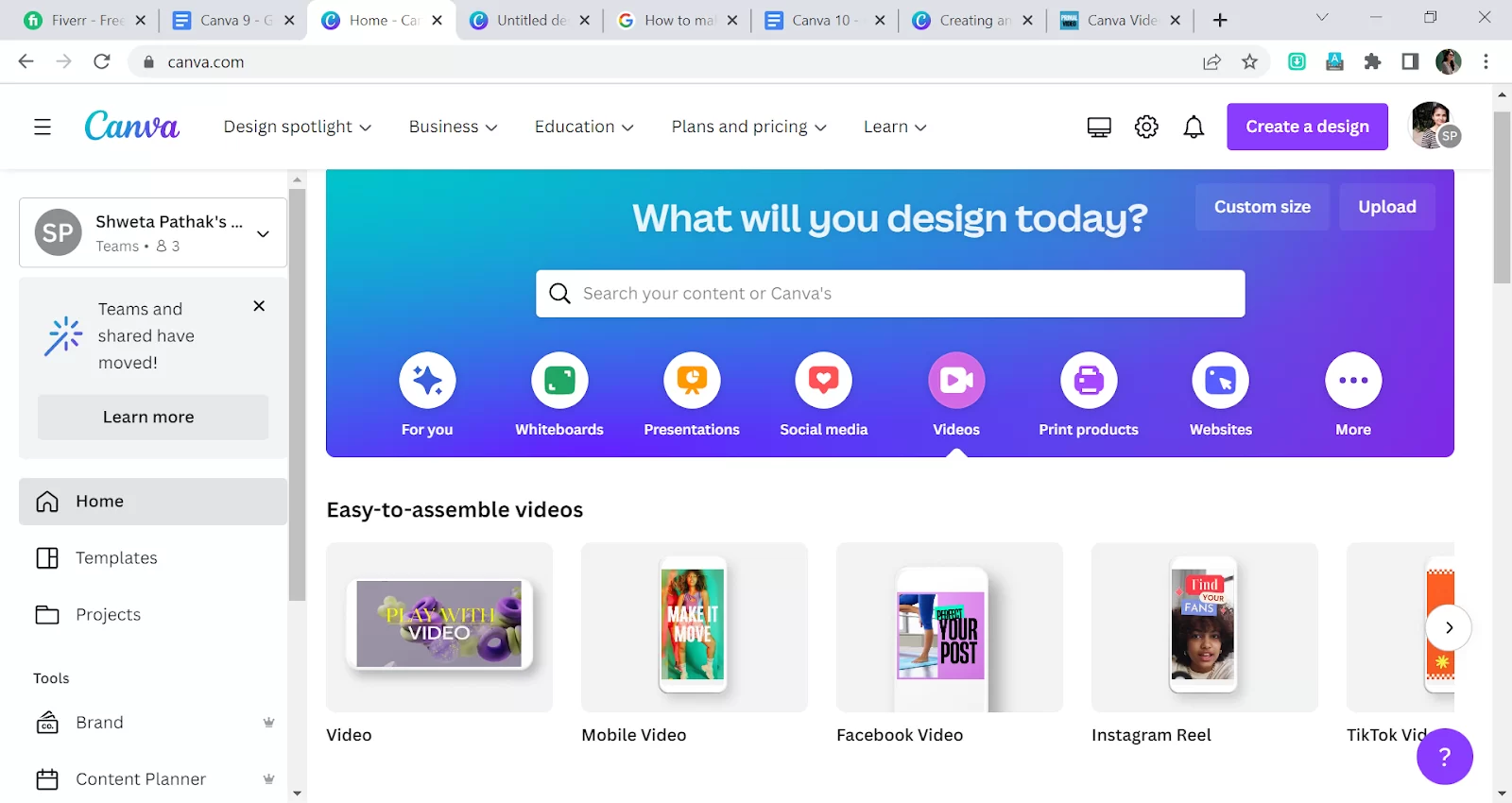Click the Custom size button

(1262, 207)
